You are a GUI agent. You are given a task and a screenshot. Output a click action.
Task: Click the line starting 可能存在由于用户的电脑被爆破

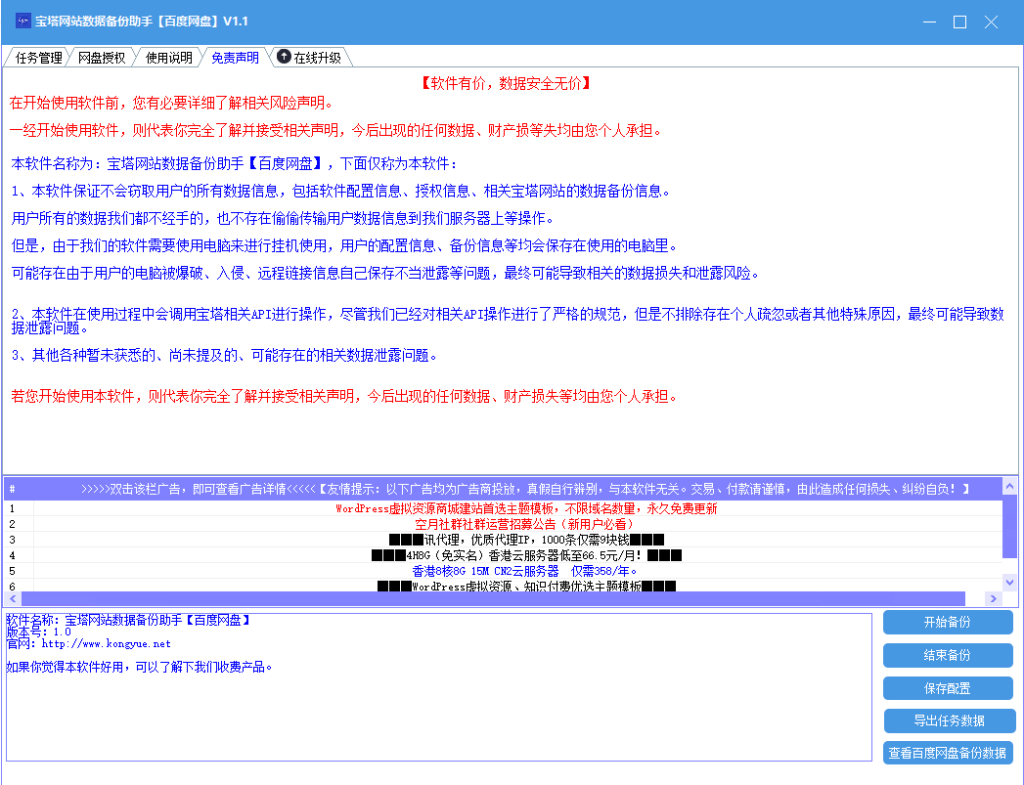[x=387, y=273]
